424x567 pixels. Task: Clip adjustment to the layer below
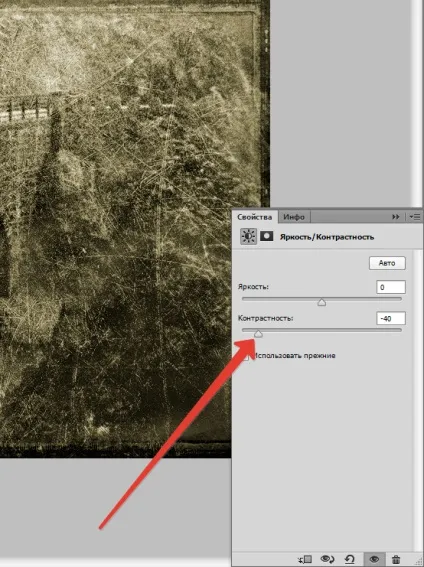pos(305,559)
